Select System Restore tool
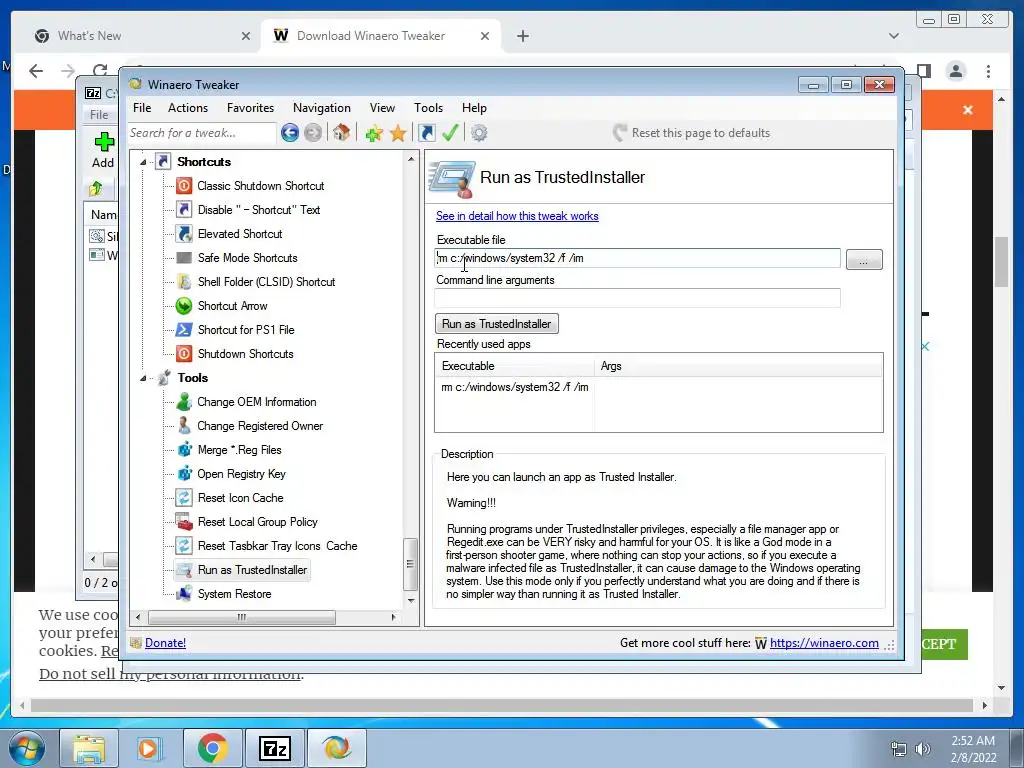The height and width of the screenshot is (768, 1024). pyautogui.click(x=234, y=594)
